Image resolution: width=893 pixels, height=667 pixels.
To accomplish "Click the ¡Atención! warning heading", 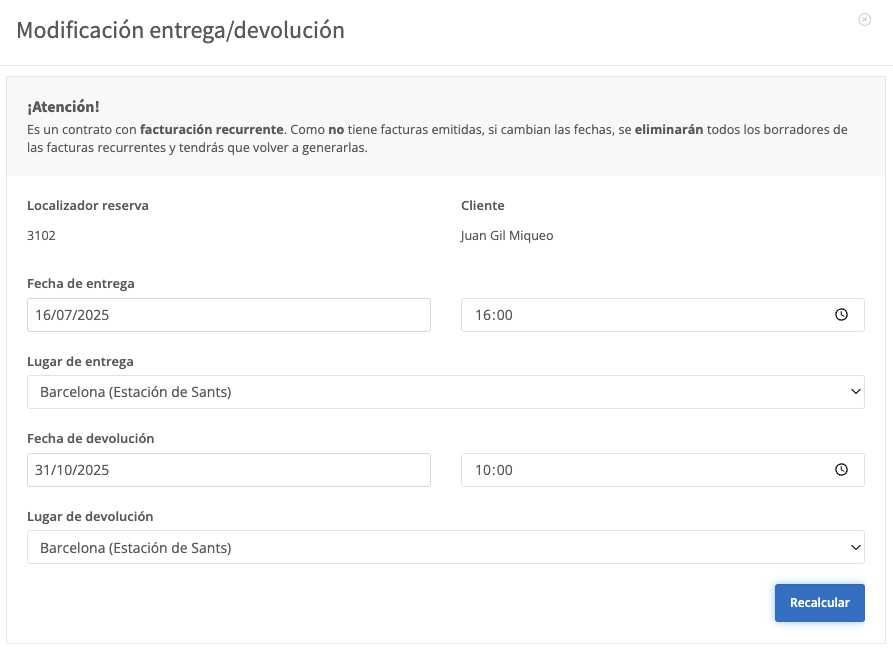I will pos(63,107).
